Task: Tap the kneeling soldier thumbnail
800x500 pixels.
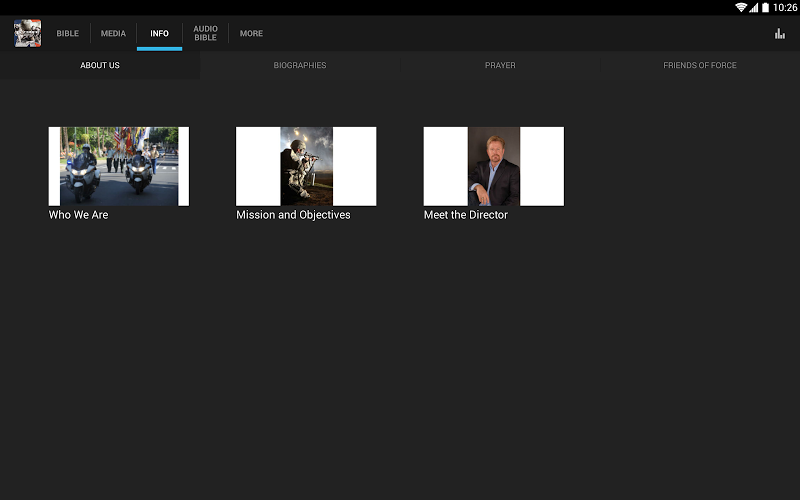Action: tap(306, 166)
